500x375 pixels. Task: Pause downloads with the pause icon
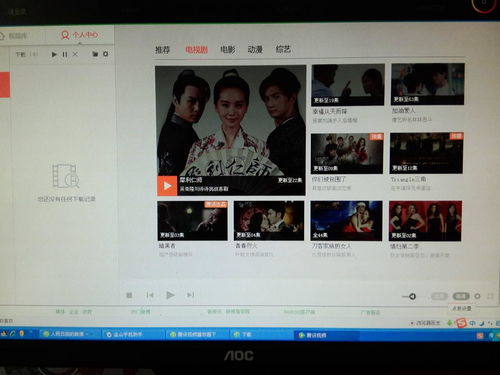[65, 54]
